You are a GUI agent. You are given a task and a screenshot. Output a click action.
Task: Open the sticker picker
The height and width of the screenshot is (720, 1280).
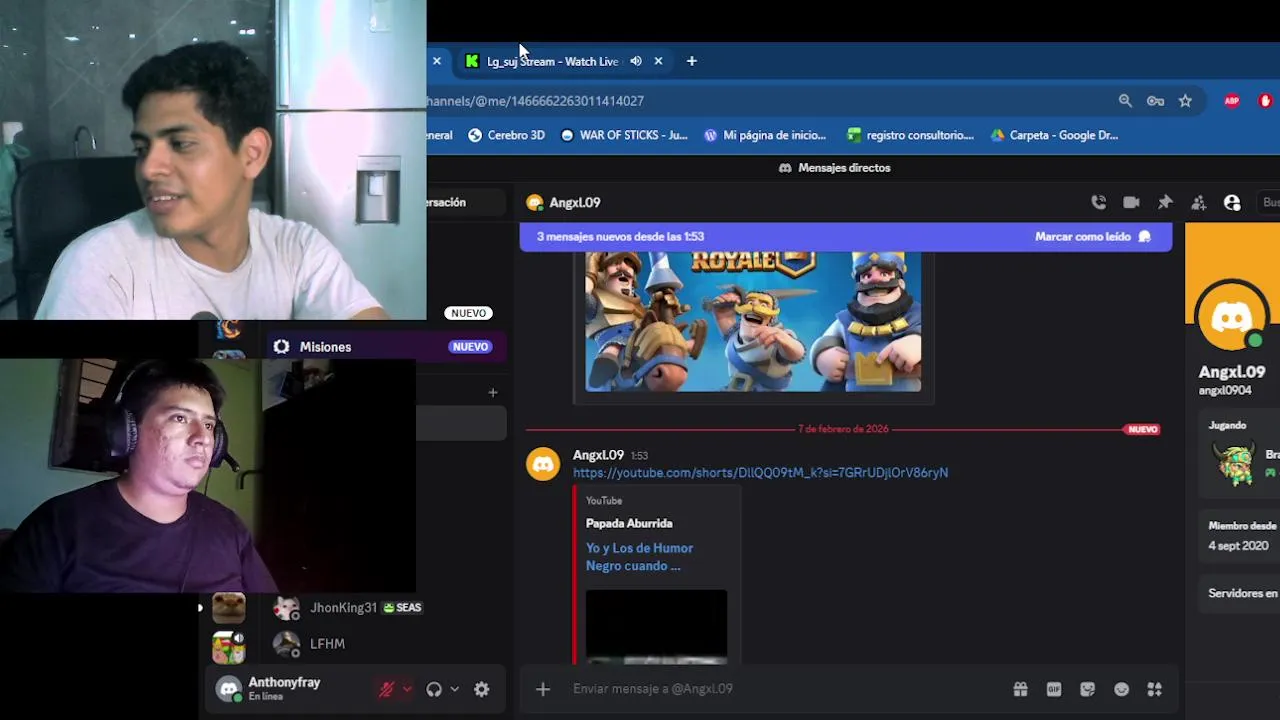coord(1087,689)
